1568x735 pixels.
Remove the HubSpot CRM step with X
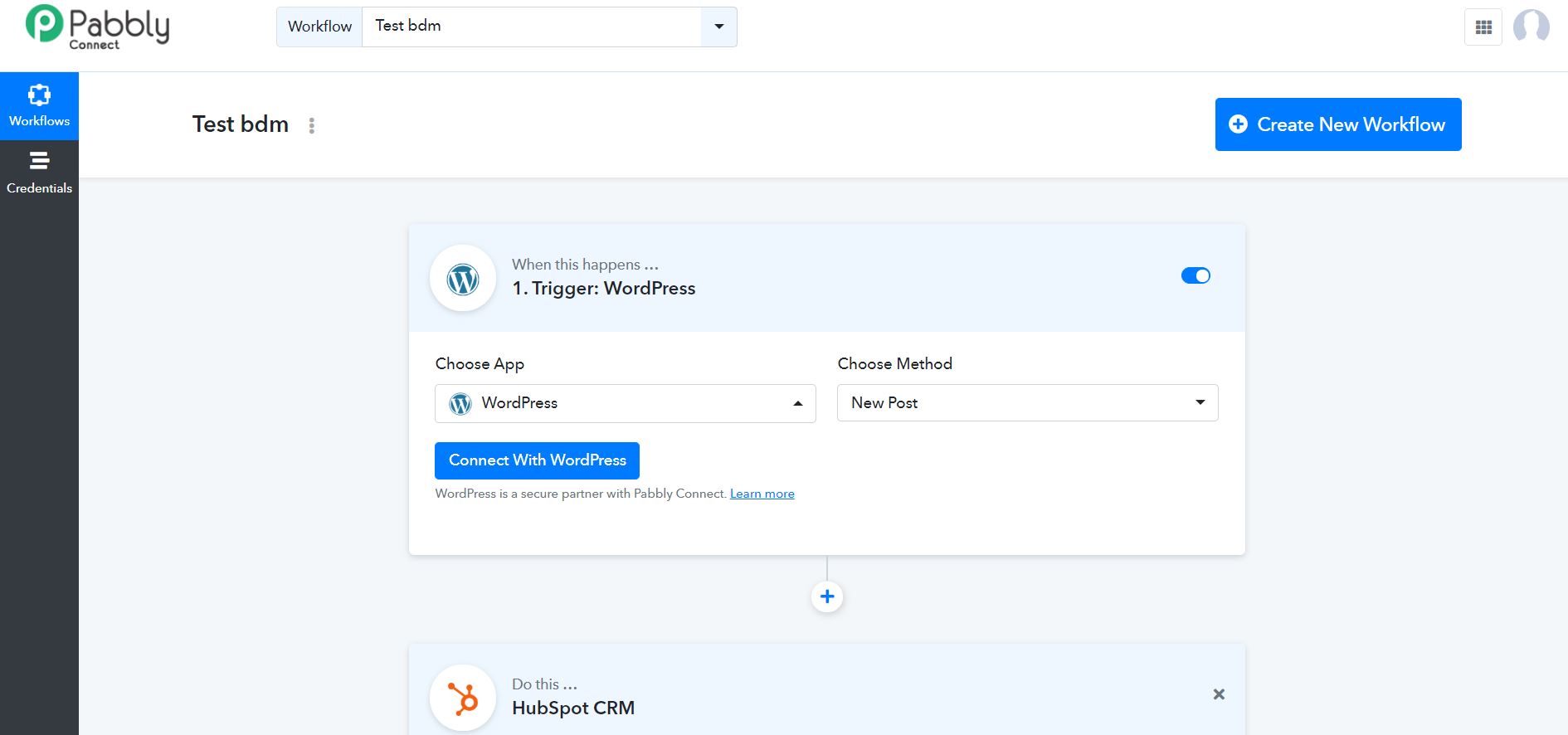pos(1219,694)
